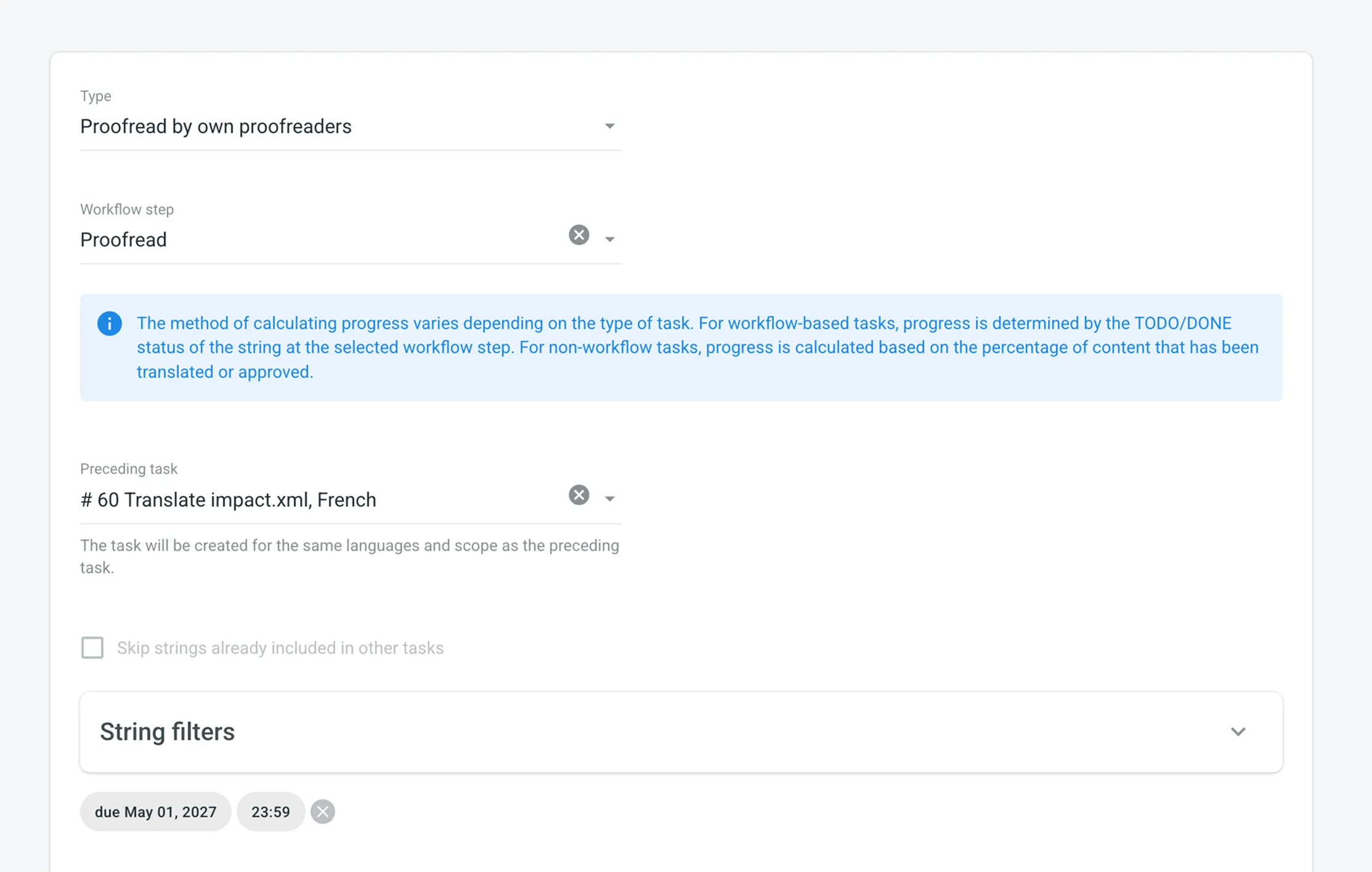Click the 23:59 time chip
This screenshot has height=872, width=1372.
tap(270, 812)
